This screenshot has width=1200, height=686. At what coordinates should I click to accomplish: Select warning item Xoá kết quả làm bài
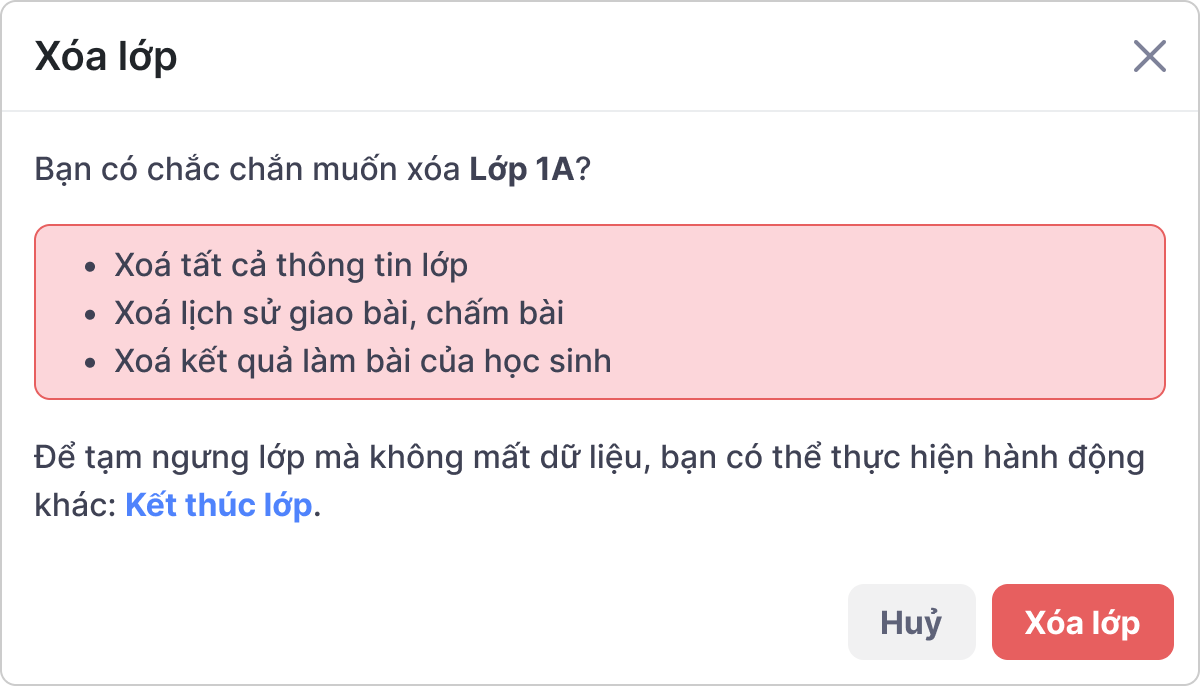tap(362, 361)
